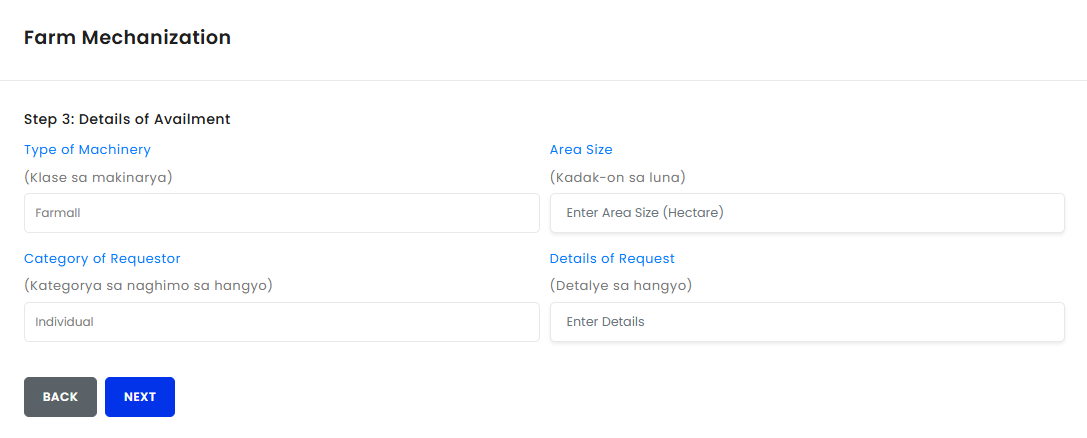Focus the Enter Details input box
The height and width of the screenshot is (438, 1087).
[x=807, y=322]
